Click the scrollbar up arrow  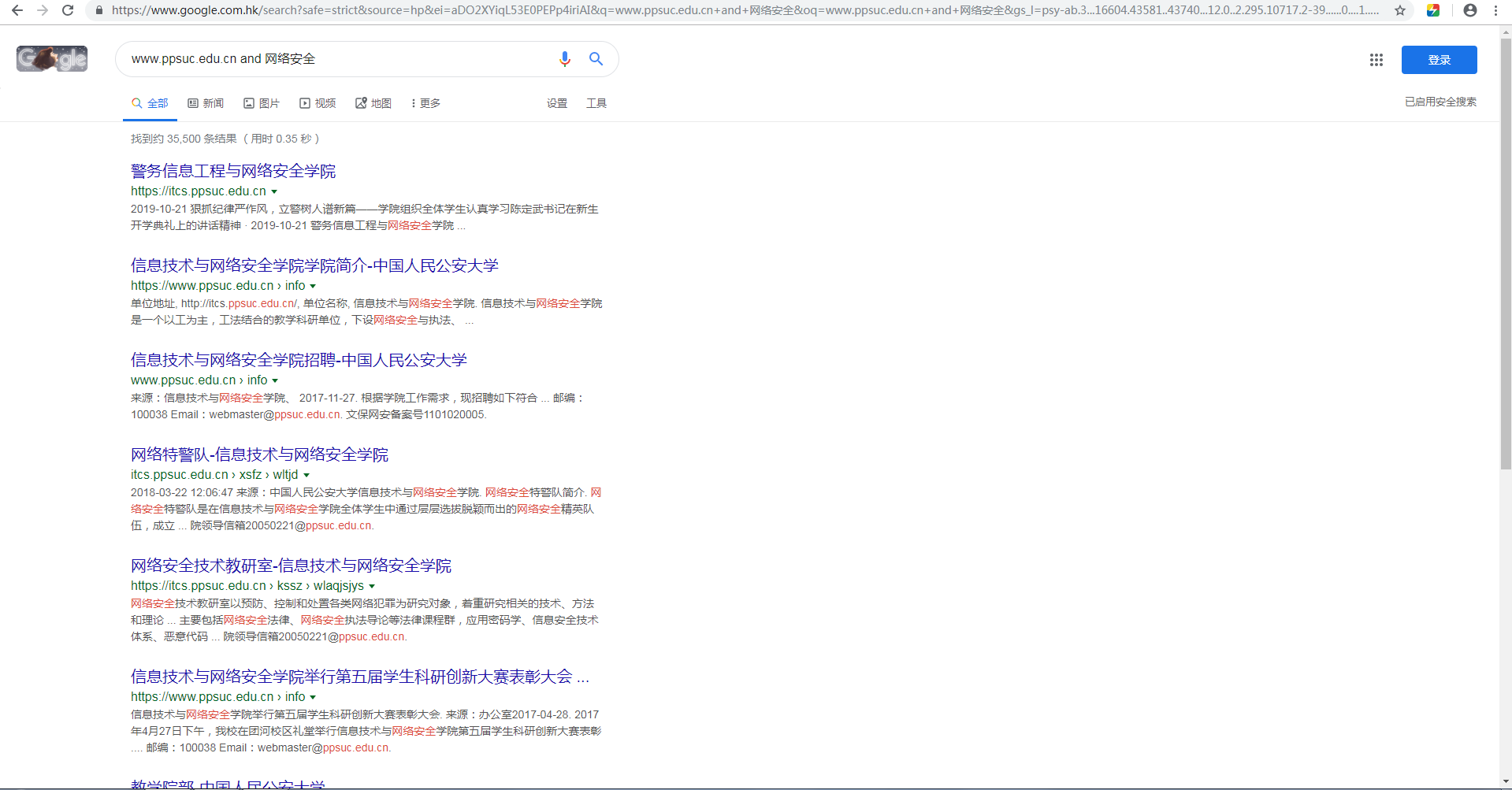tap(1506, 32)
